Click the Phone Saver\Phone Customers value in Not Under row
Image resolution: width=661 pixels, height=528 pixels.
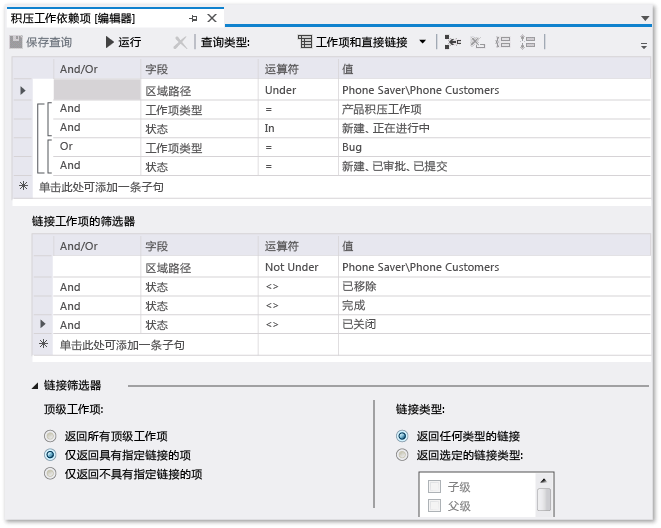[494, 267]
